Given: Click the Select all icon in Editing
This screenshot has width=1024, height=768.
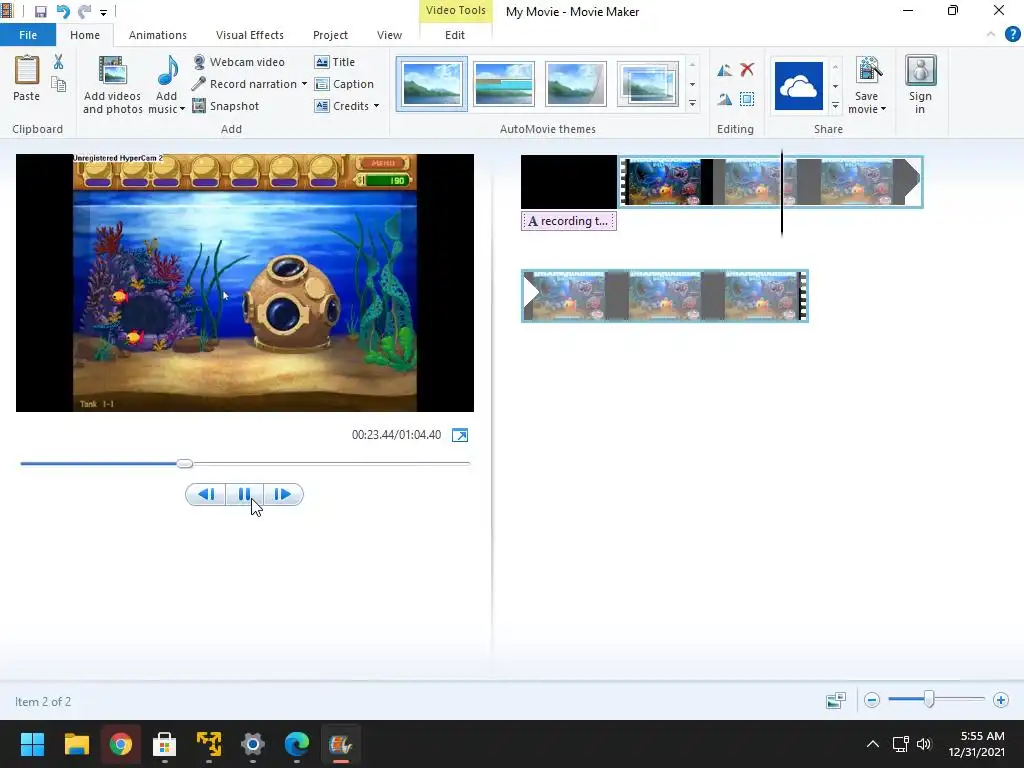Looking at the screenshot, I should coord(747,99).
